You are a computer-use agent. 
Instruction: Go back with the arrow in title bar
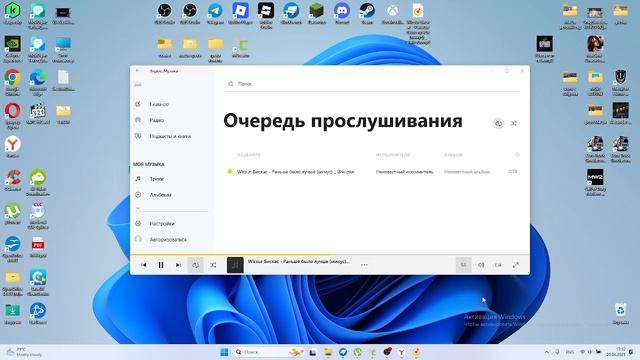coord(138,71)
